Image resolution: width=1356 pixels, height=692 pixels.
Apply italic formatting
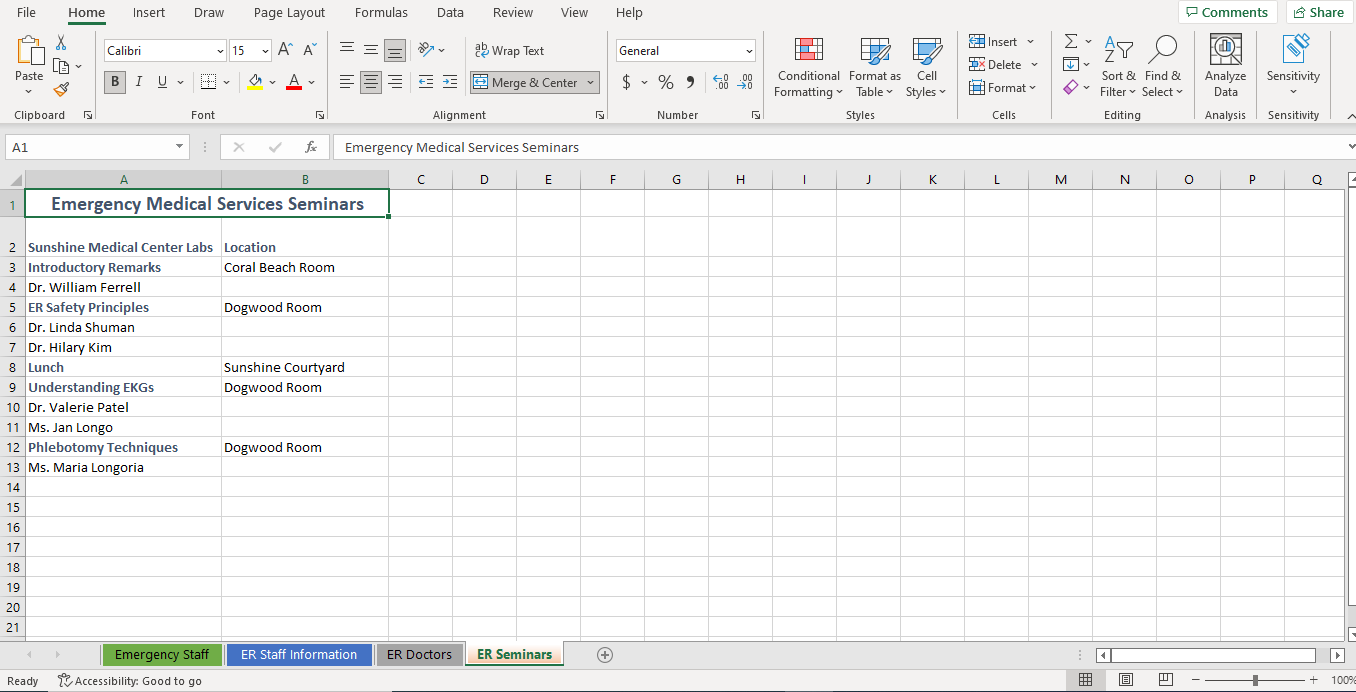tap(138, 82)
